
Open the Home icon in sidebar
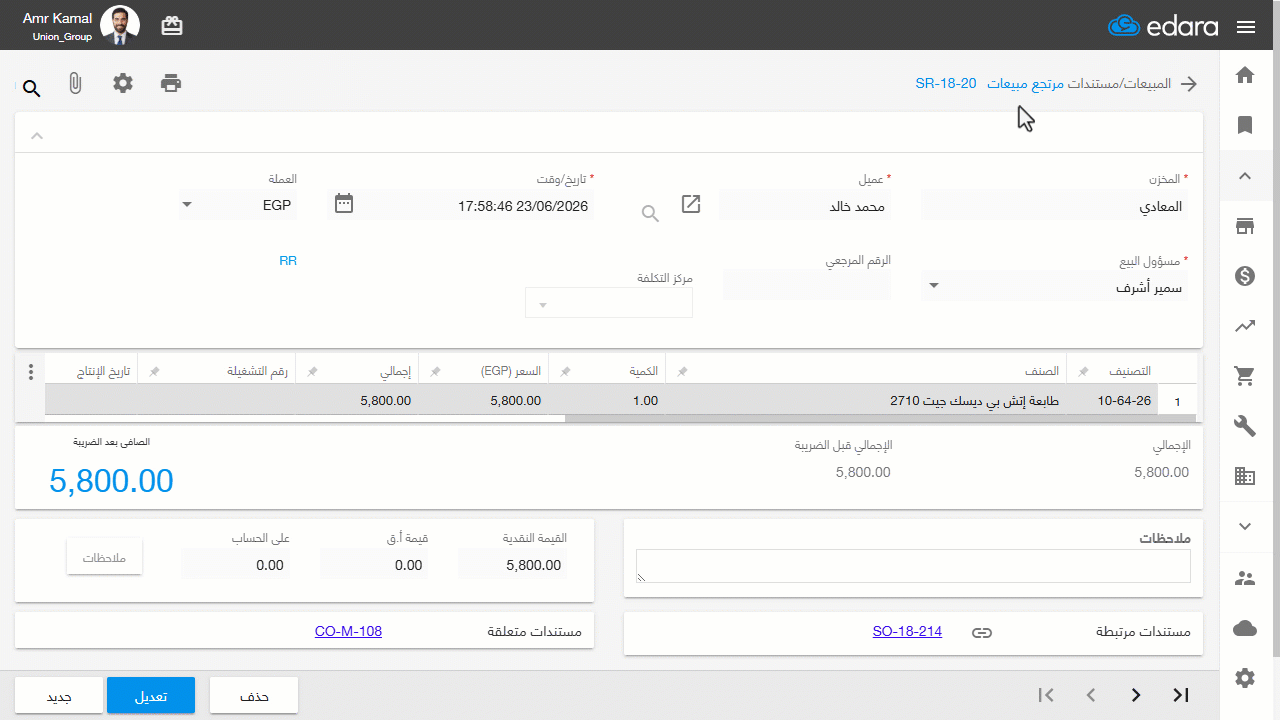[x=1245, y=75]
